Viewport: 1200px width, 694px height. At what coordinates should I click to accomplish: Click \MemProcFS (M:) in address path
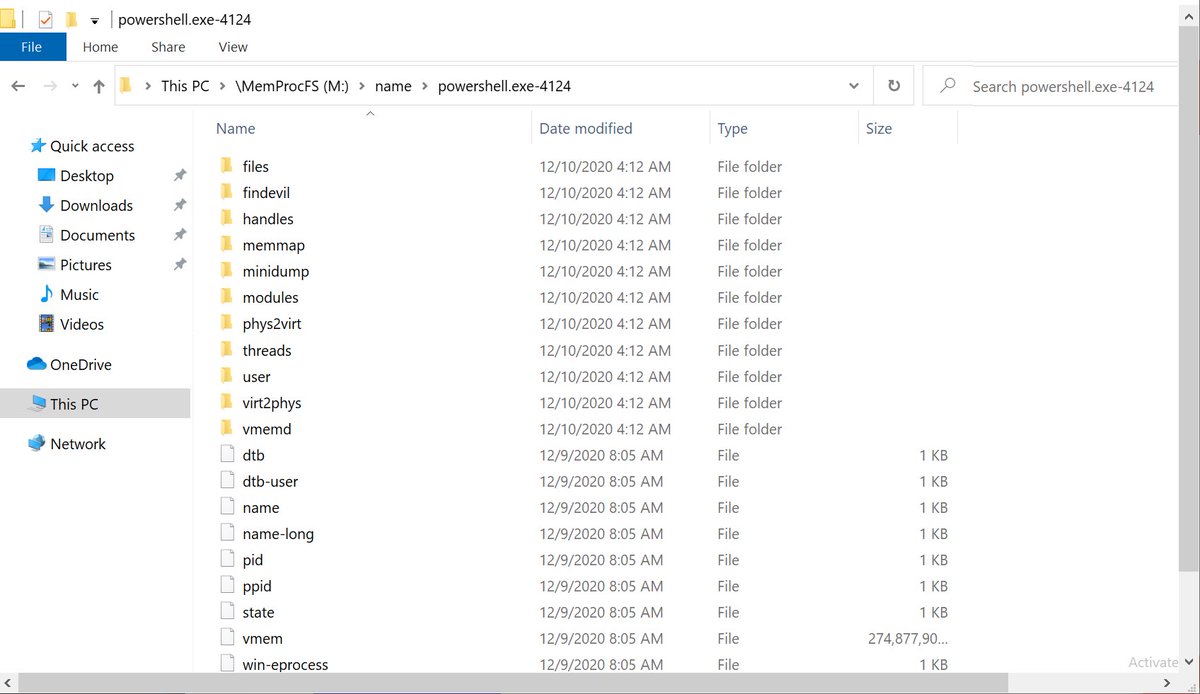click(292, 86)
